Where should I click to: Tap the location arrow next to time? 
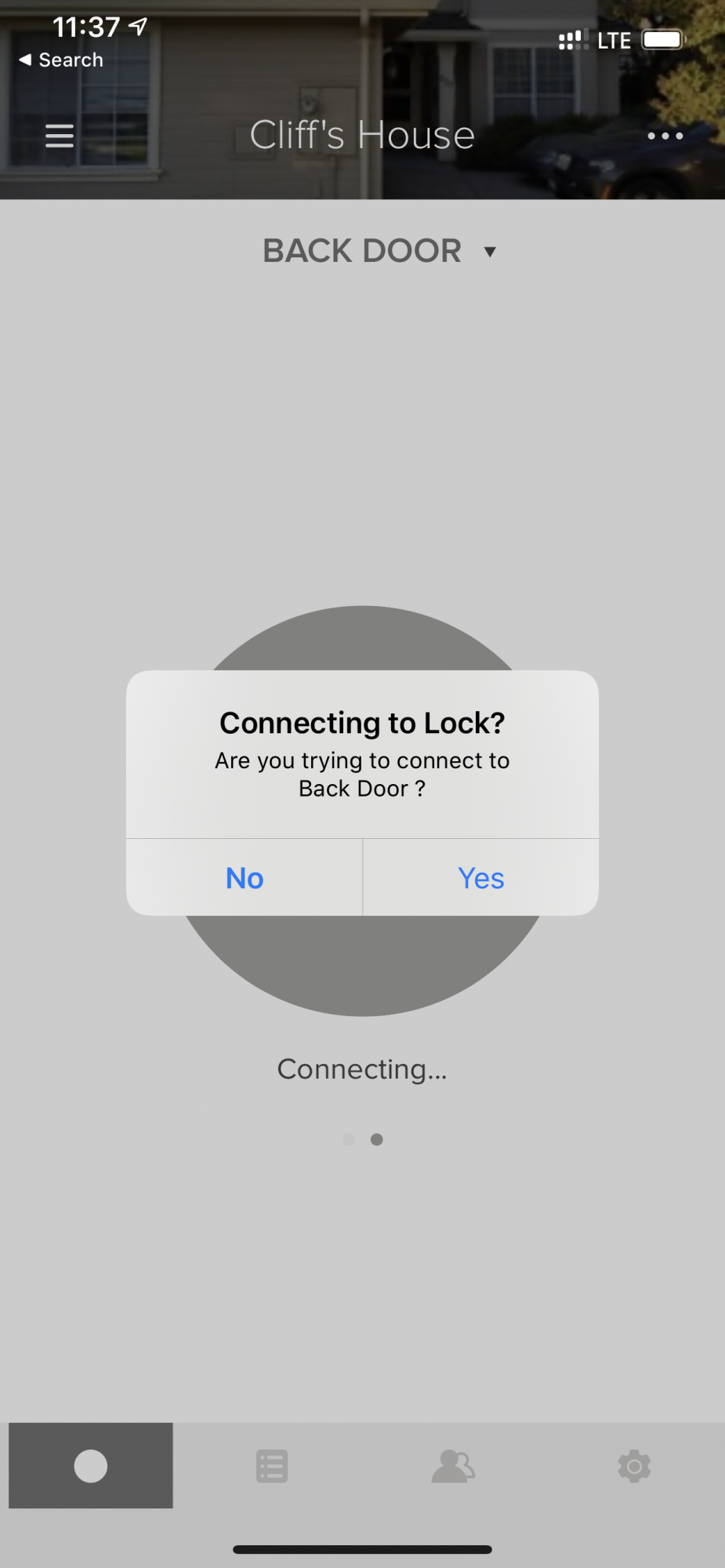click(138, 27)
